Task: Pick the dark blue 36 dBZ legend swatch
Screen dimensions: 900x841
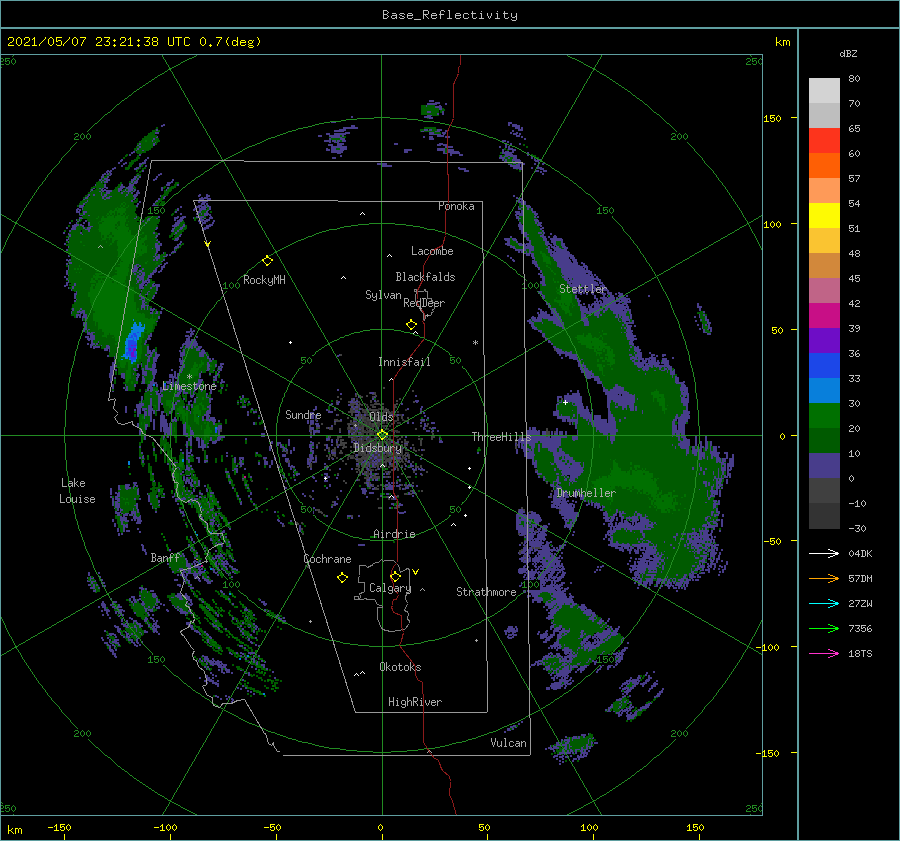Action: pos(824,365)
